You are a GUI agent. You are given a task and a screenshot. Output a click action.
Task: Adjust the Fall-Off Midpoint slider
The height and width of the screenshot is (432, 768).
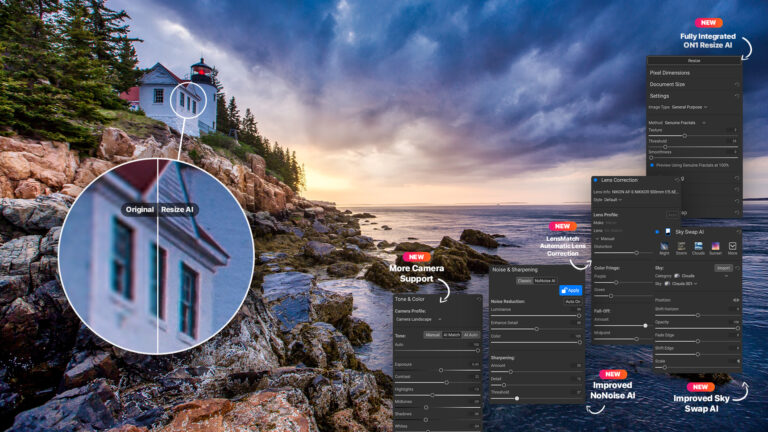pos(636,339)
